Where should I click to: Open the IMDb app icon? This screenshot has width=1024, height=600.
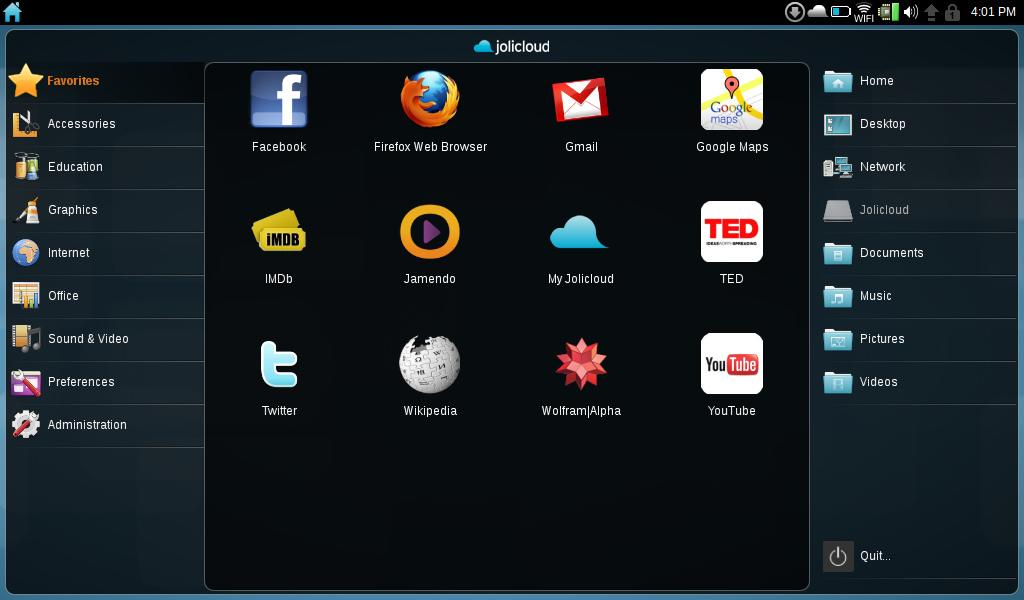pos(279,231)
